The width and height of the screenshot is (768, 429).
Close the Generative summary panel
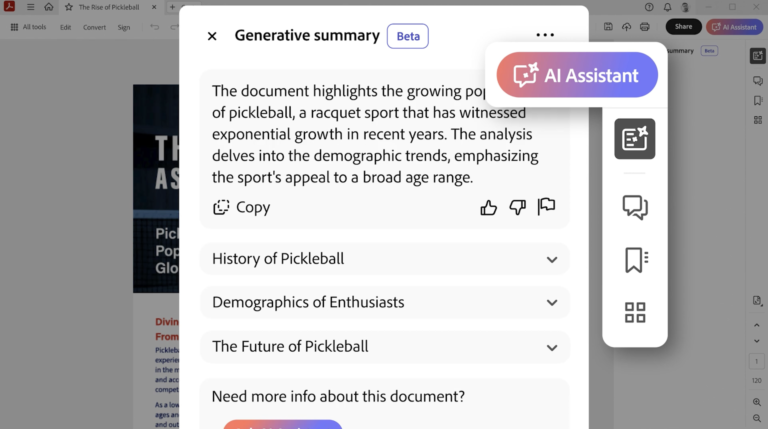(212, 36)
